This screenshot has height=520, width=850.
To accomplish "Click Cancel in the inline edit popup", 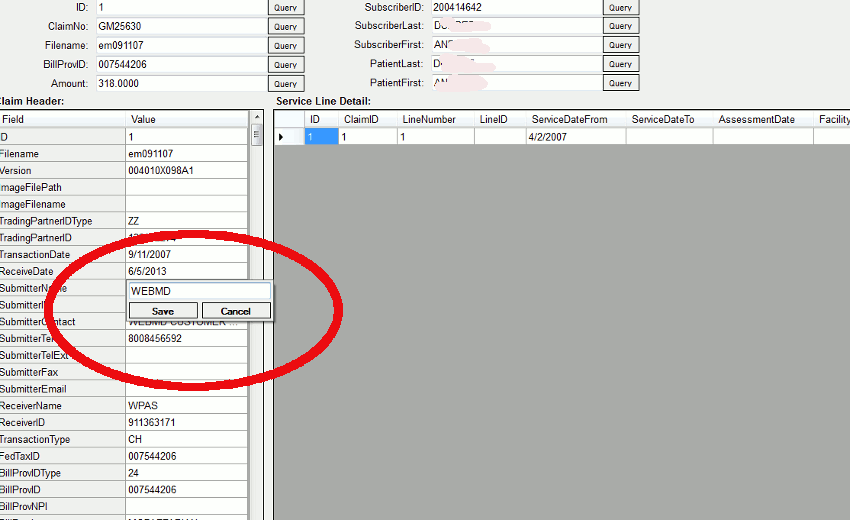I will [x=236, y=311].
